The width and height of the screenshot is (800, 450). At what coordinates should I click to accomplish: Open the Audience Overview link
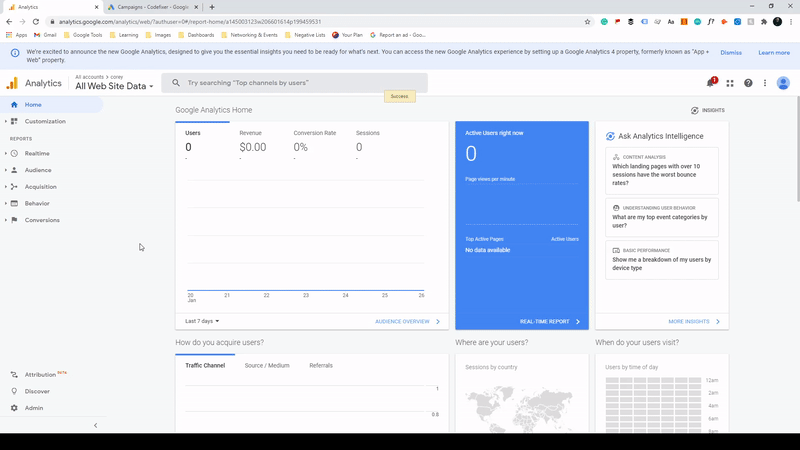(x=407, y=321)
